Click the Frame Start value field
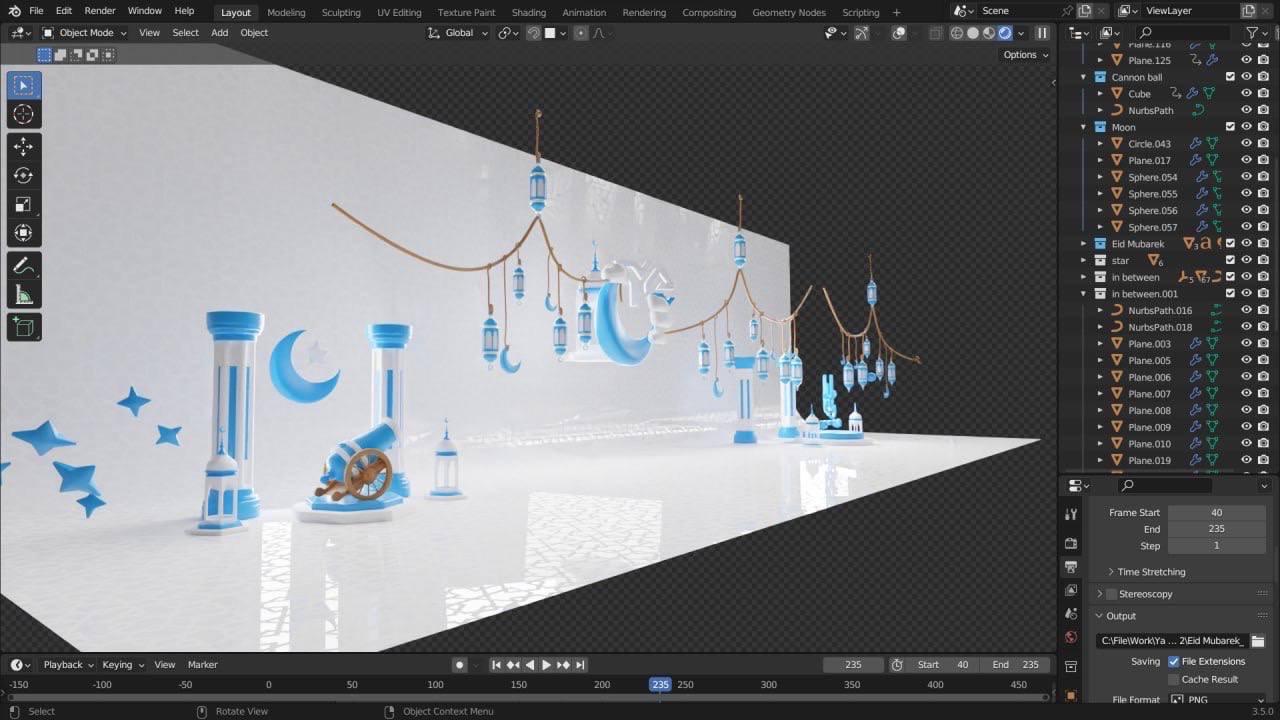This screenshot has height=720, width=1280. coord(1216,513)
